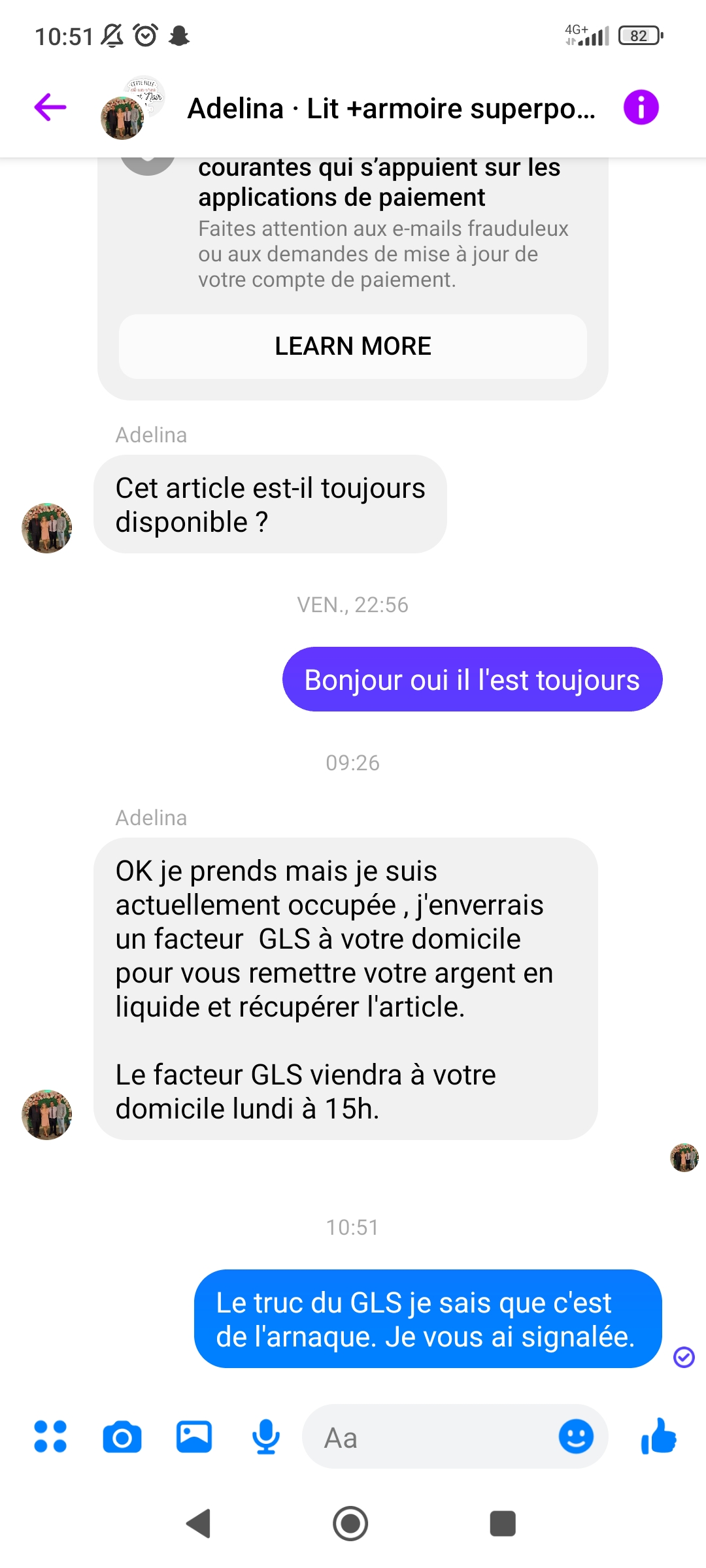Tap Adelina's avatar beside the availability question
Screen dimensions: 706x1568
tap(47, 528)
